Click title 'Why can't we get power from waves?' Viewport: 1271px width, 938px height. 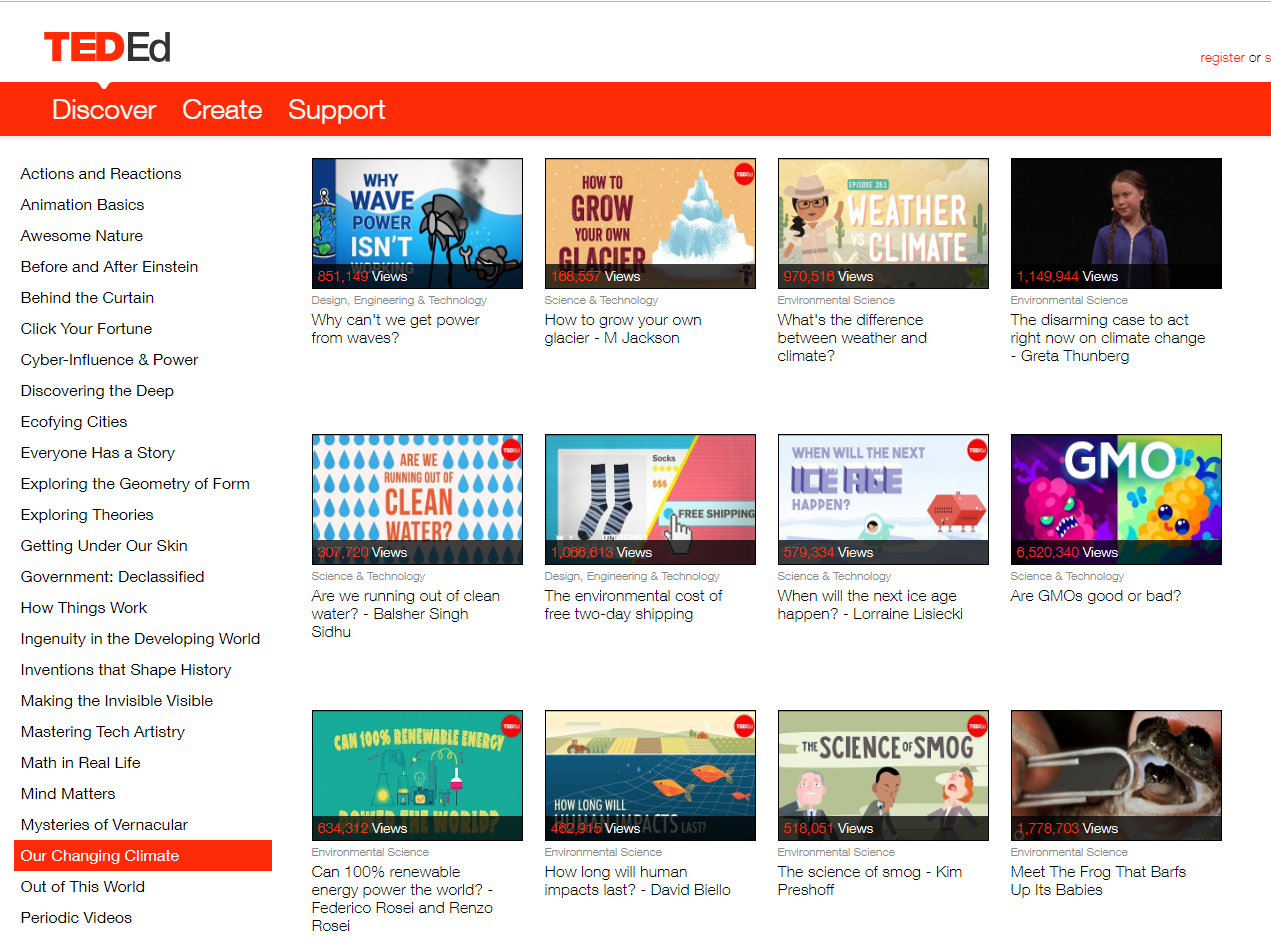tap(396, 329)
